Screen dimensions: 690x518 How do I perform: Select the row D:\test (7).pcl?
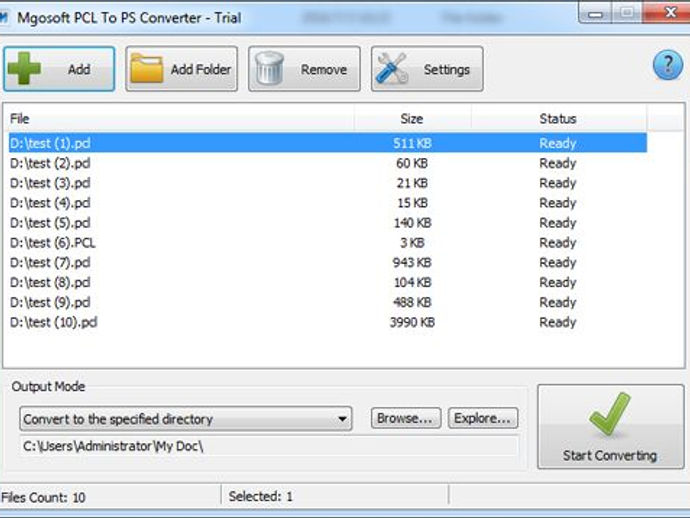click(x=328, y=262)
